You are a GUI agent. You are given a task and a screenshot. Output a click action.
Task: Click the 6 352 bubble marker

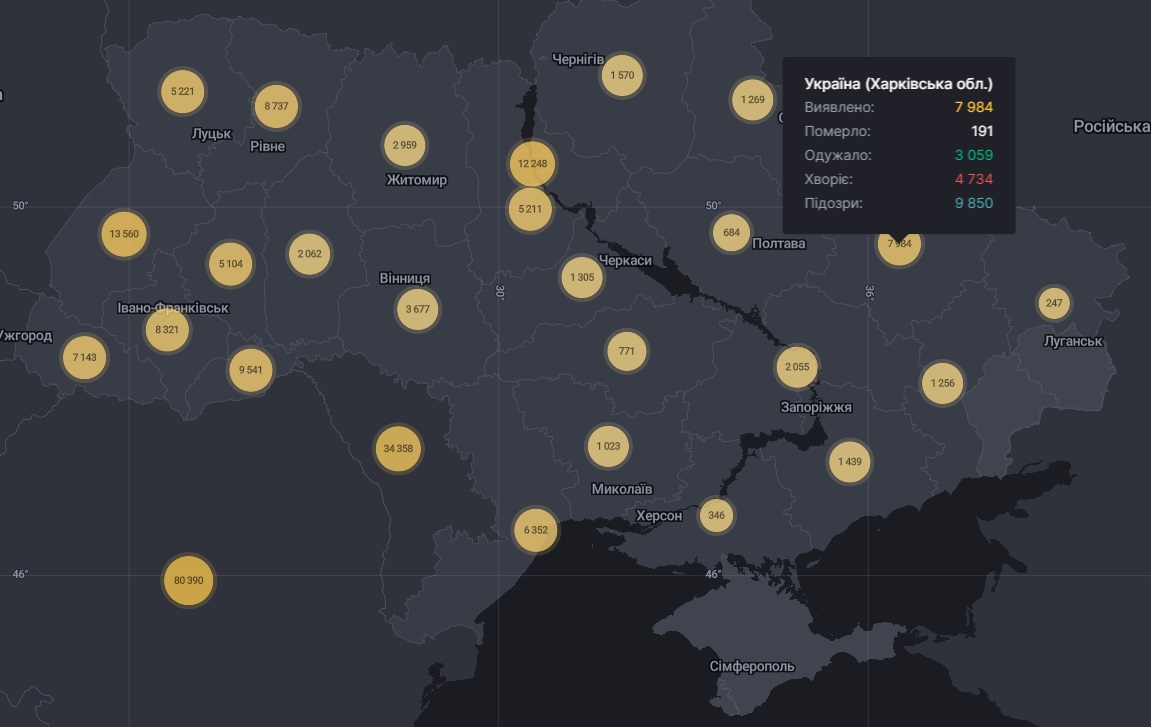[x=535, y=530]
